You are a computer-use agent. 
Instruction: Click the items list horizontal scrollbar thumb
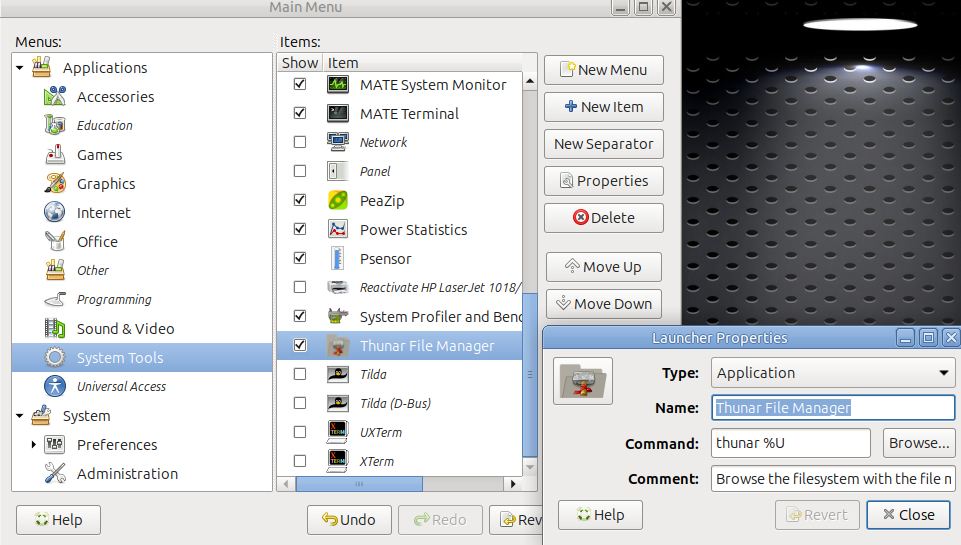[359, 484]
